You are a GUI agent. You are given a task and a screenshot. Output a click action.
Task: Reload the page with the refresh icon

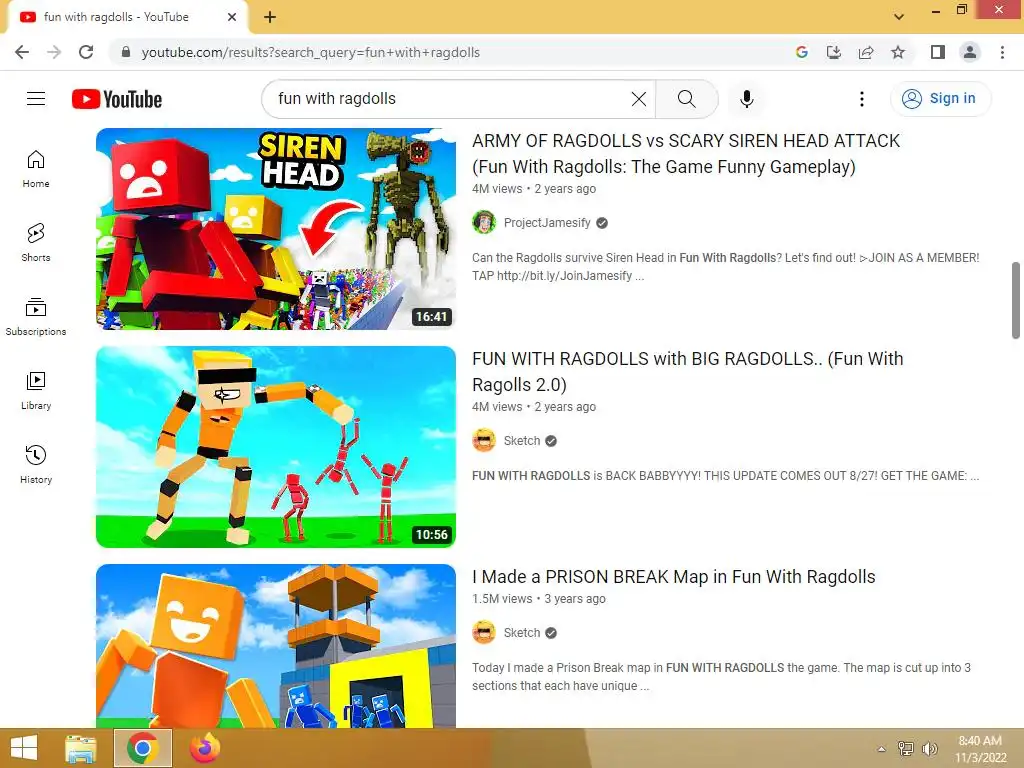(86, 52)
